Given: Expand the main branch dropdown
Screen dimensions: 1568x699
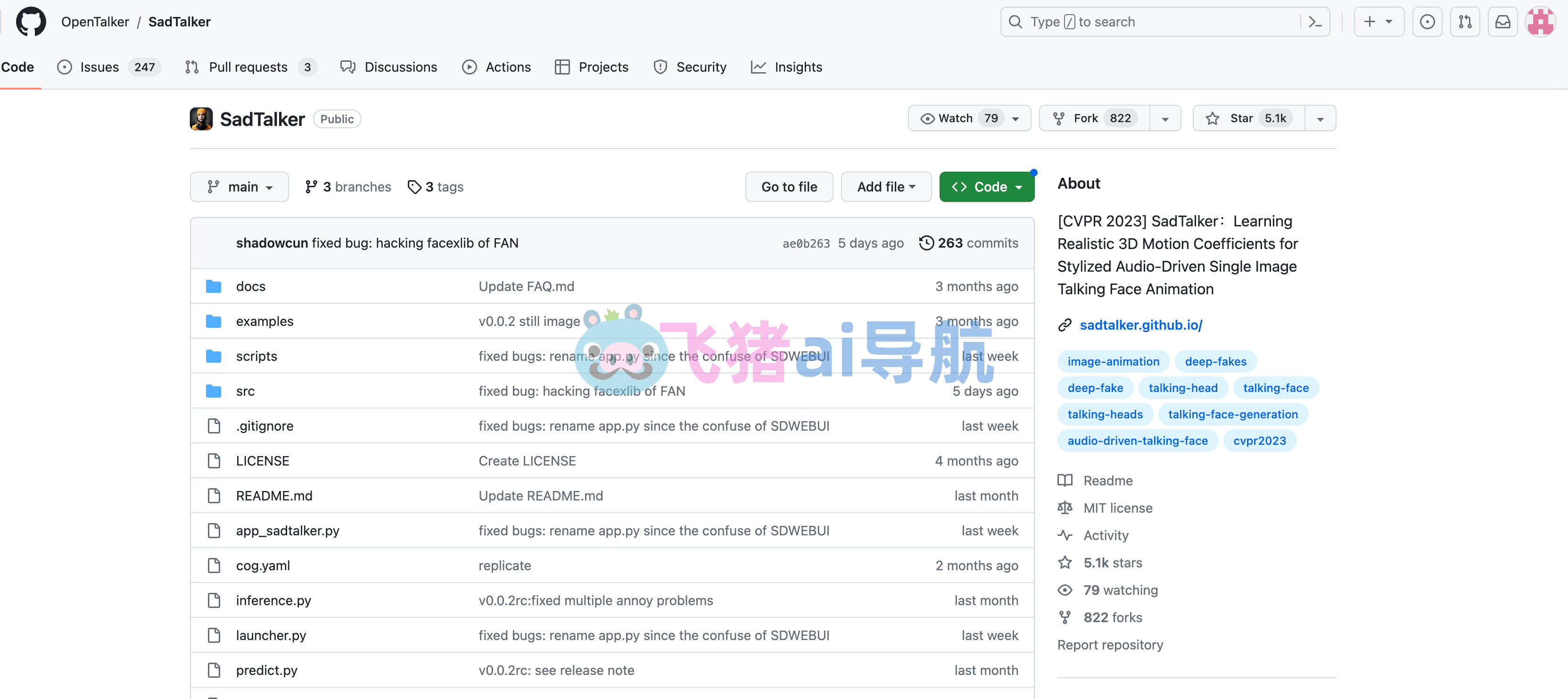Looking at the screenshot, I should point(239,187).
